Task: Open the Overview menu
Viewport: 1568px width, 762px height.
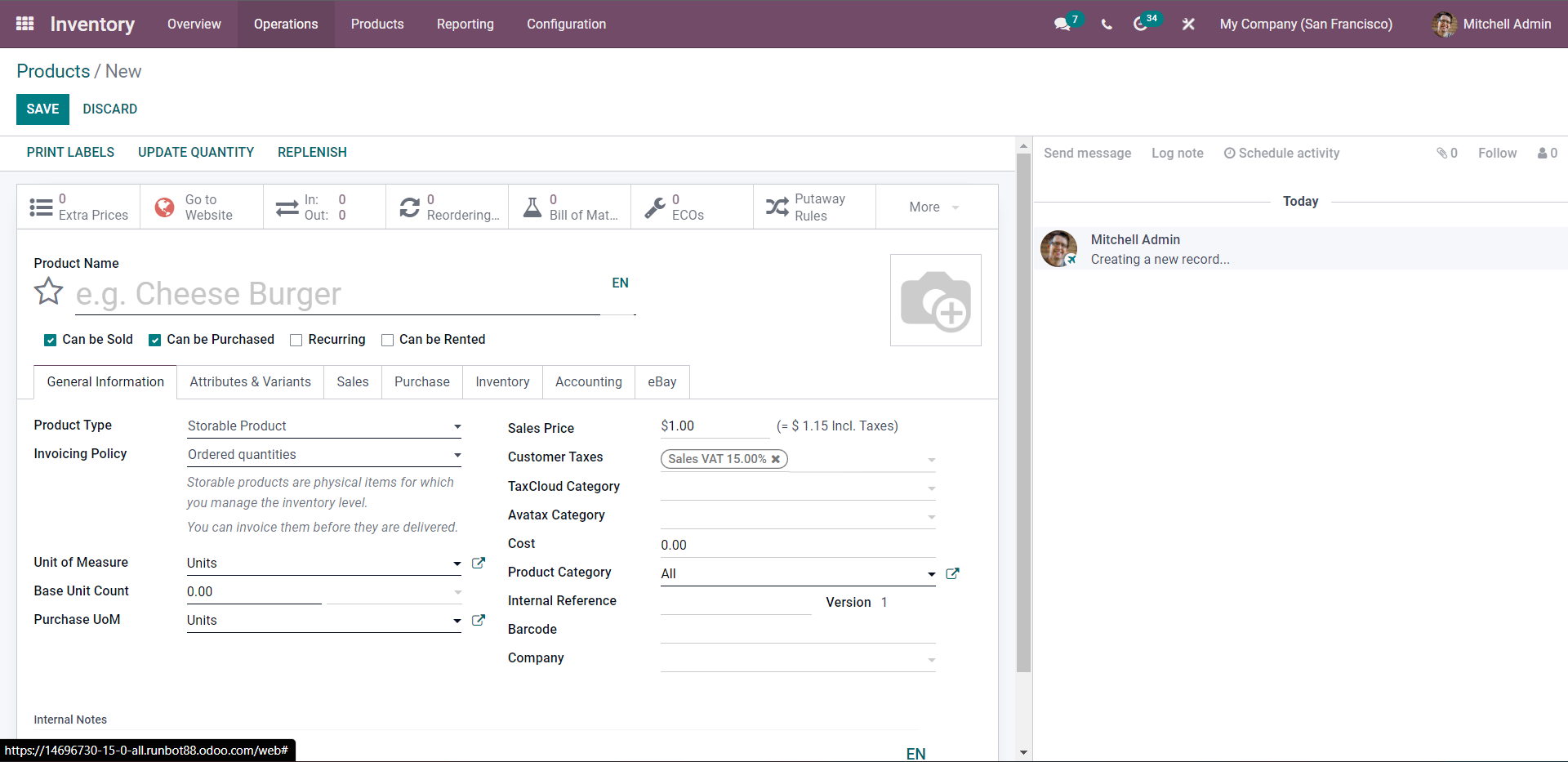Action: click(x=194, y=24)
